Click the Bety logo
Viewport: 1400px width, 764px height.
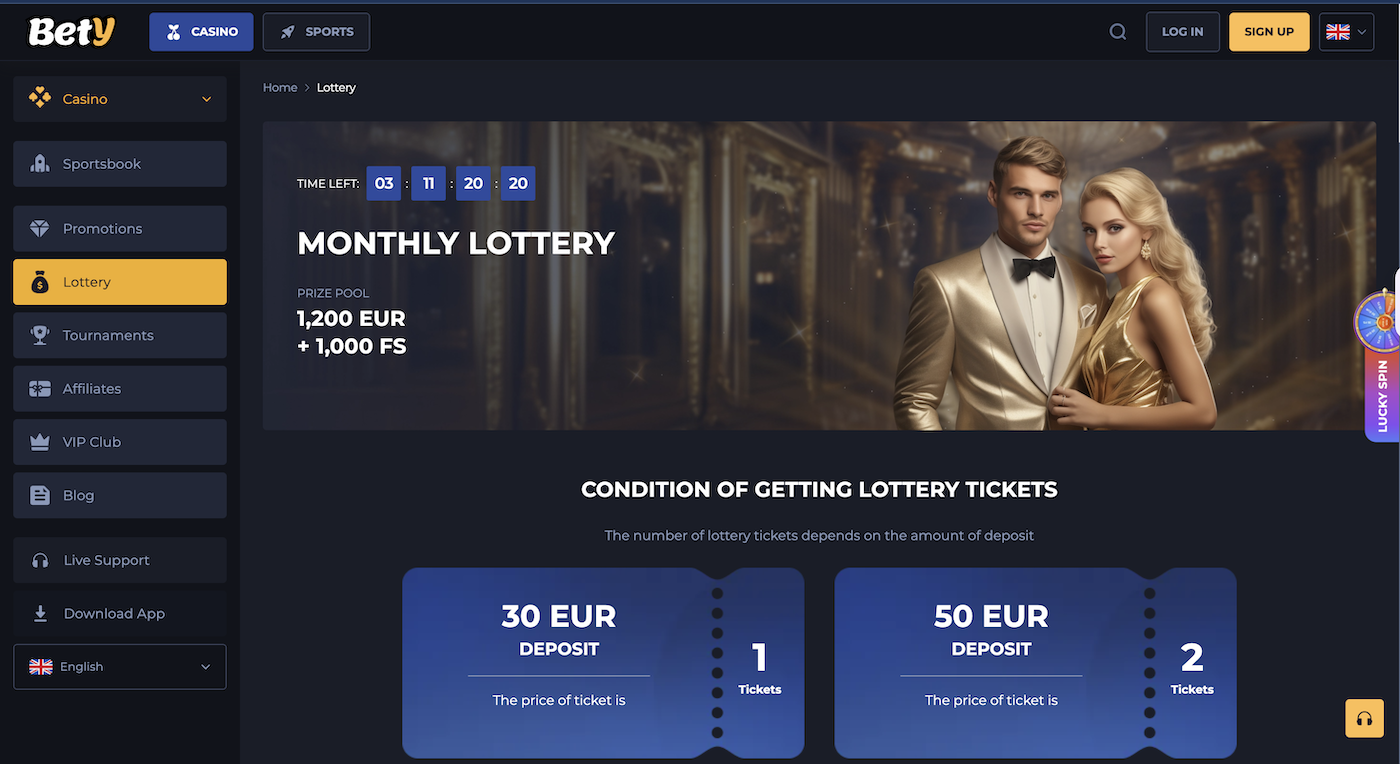tap(72, 32)
